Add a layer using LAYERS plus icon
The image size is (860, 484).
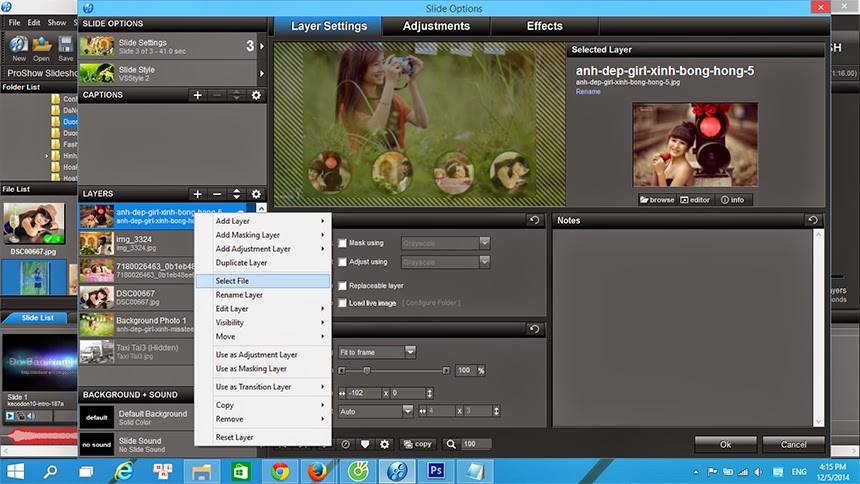(x=197, y=194)
